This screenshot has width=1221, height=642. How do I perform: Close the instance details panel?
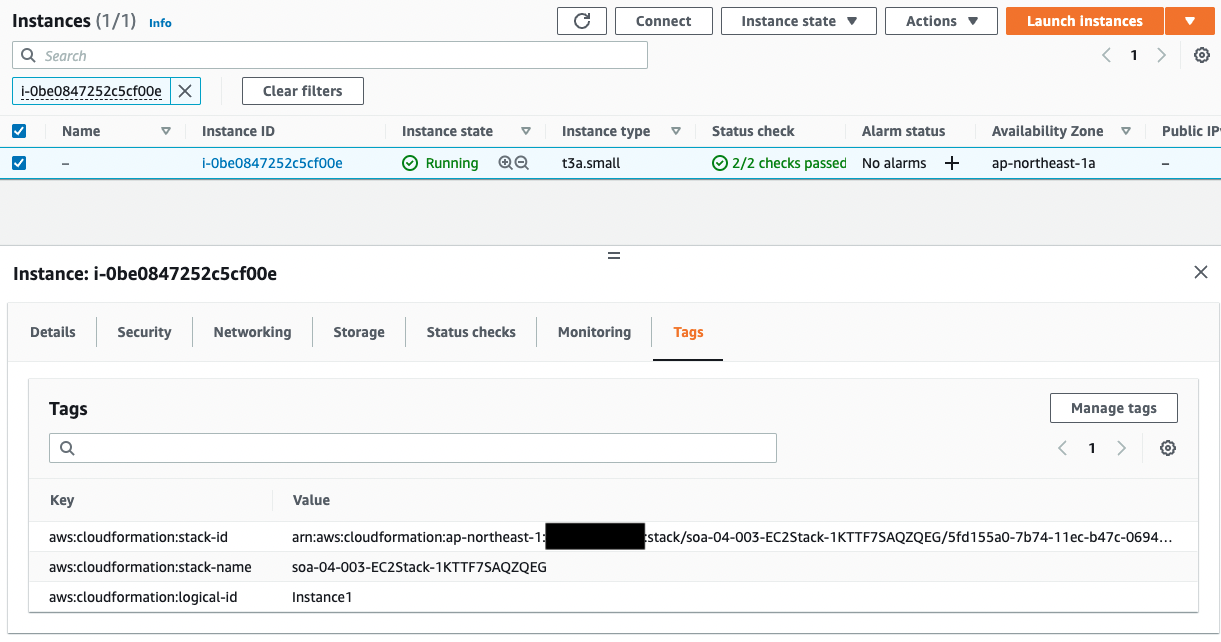(x=1201, y=272)
